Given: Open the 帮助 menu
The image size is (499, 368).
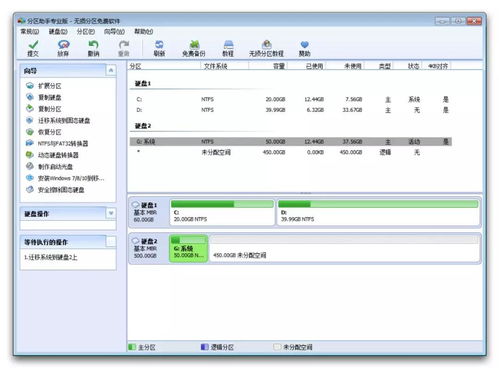Looking at the screenshot, I should pyautogui.click(x=143, y=31).
